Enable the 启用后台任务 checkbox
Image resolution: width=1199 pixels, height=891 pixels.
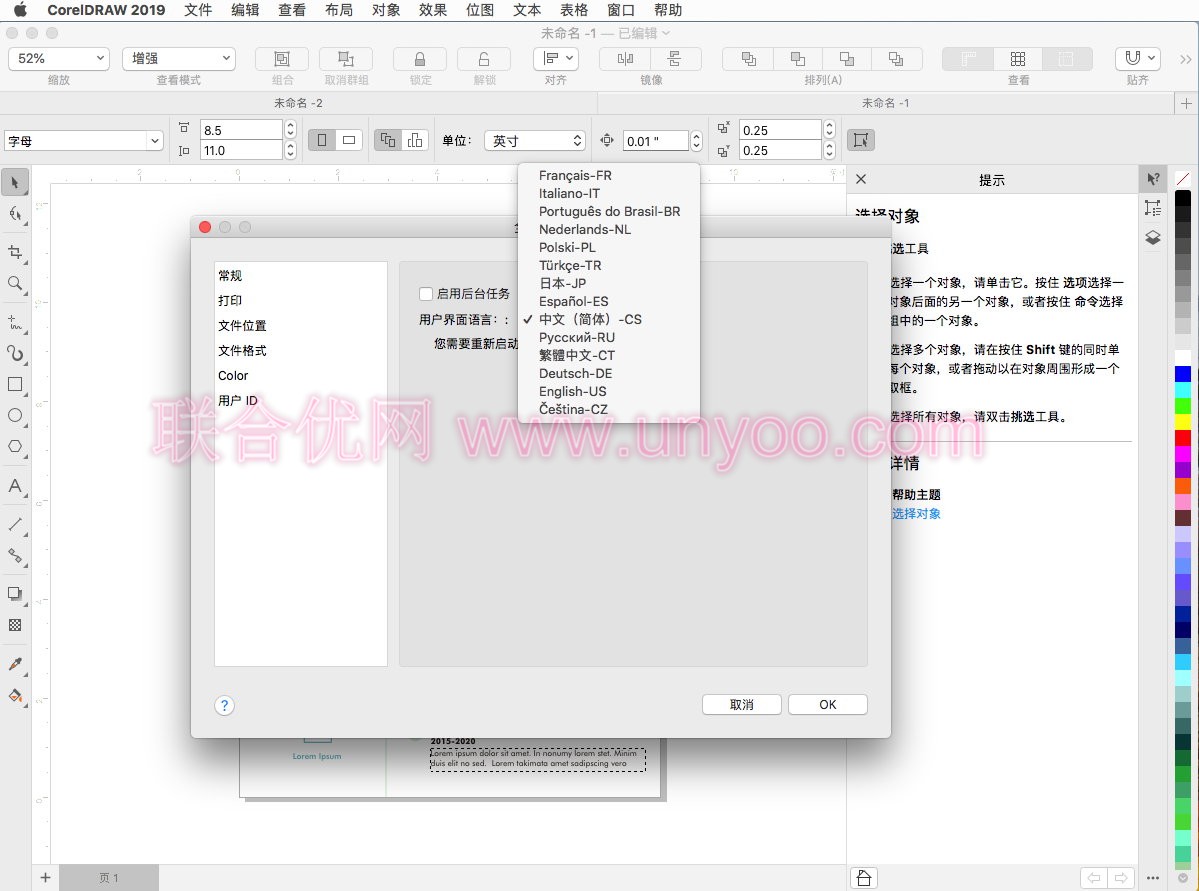[x=426, y=294]
